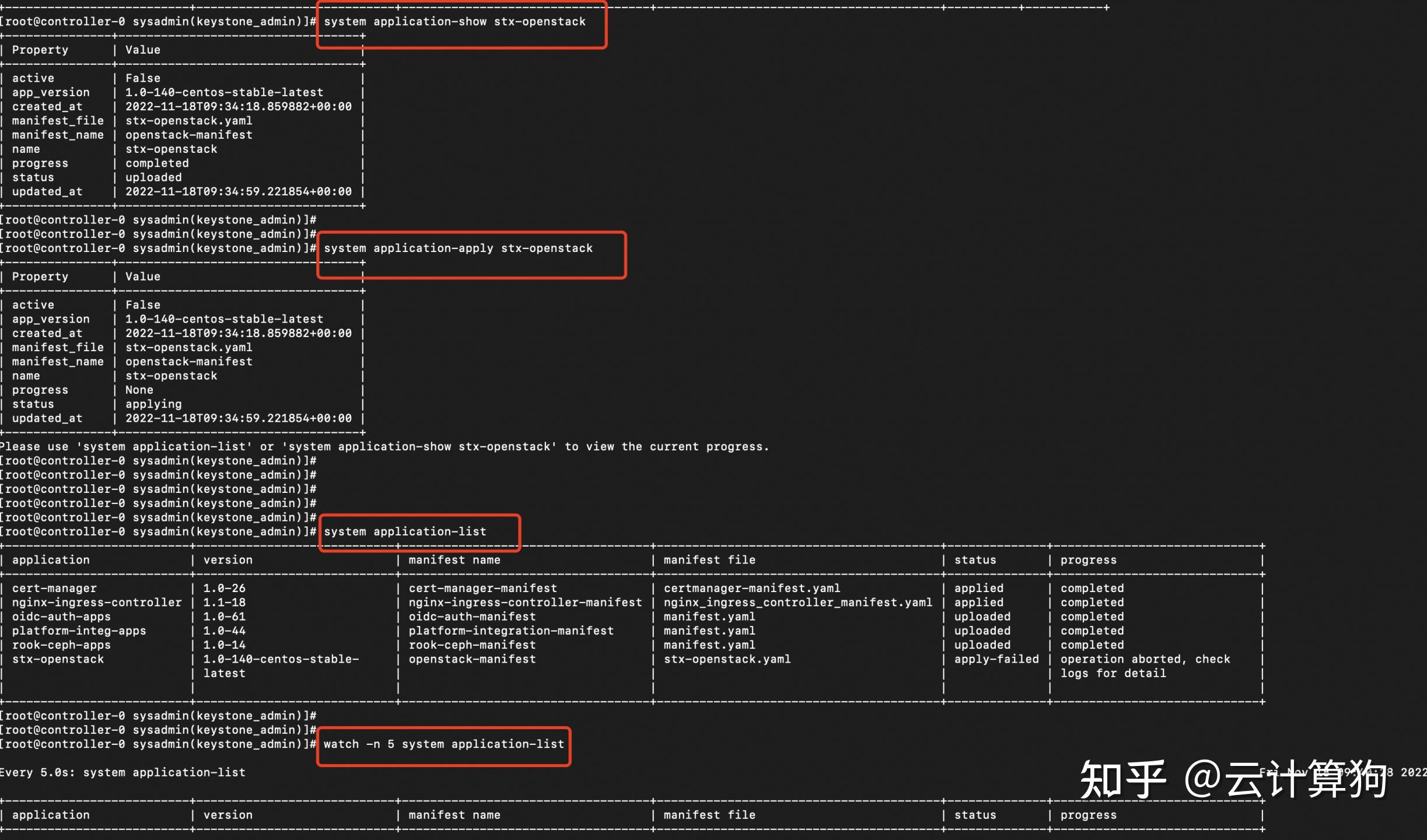Image resolution: width=1427 pixels, height=840 pixels.
Task: Click the 'uploaded' status value in first property table
Action: point(153,177)
